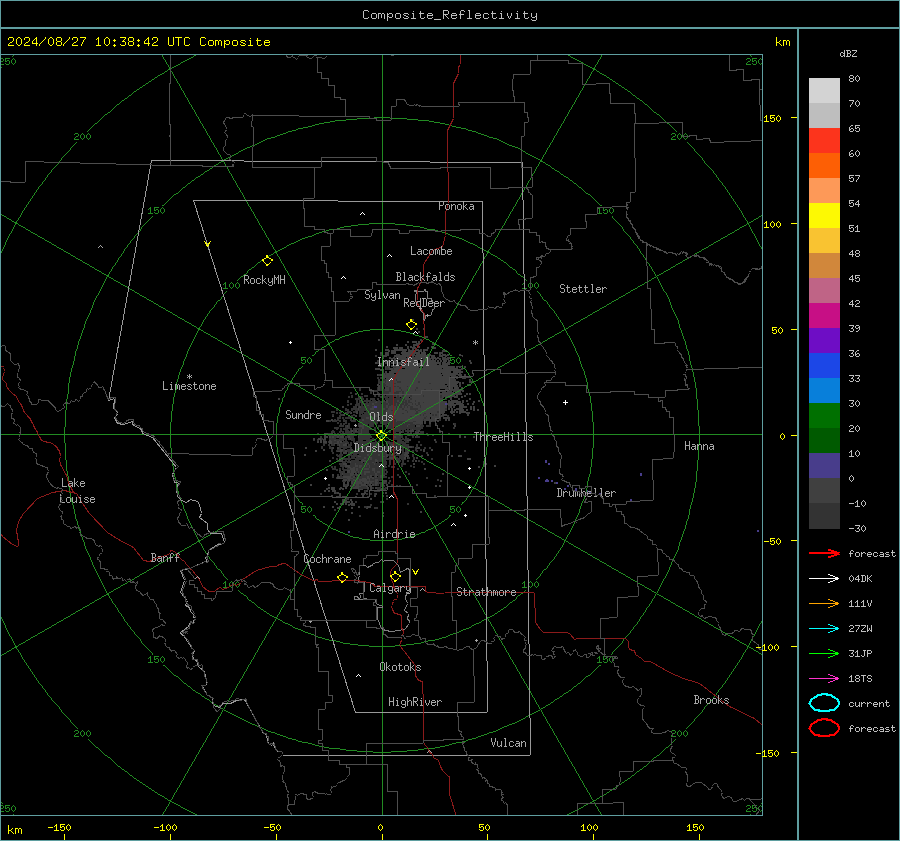Viewport: 900px width, 841px height.
Task: Click the bright red swatch in dBZ scale
Action: click(x=824, y=141)
